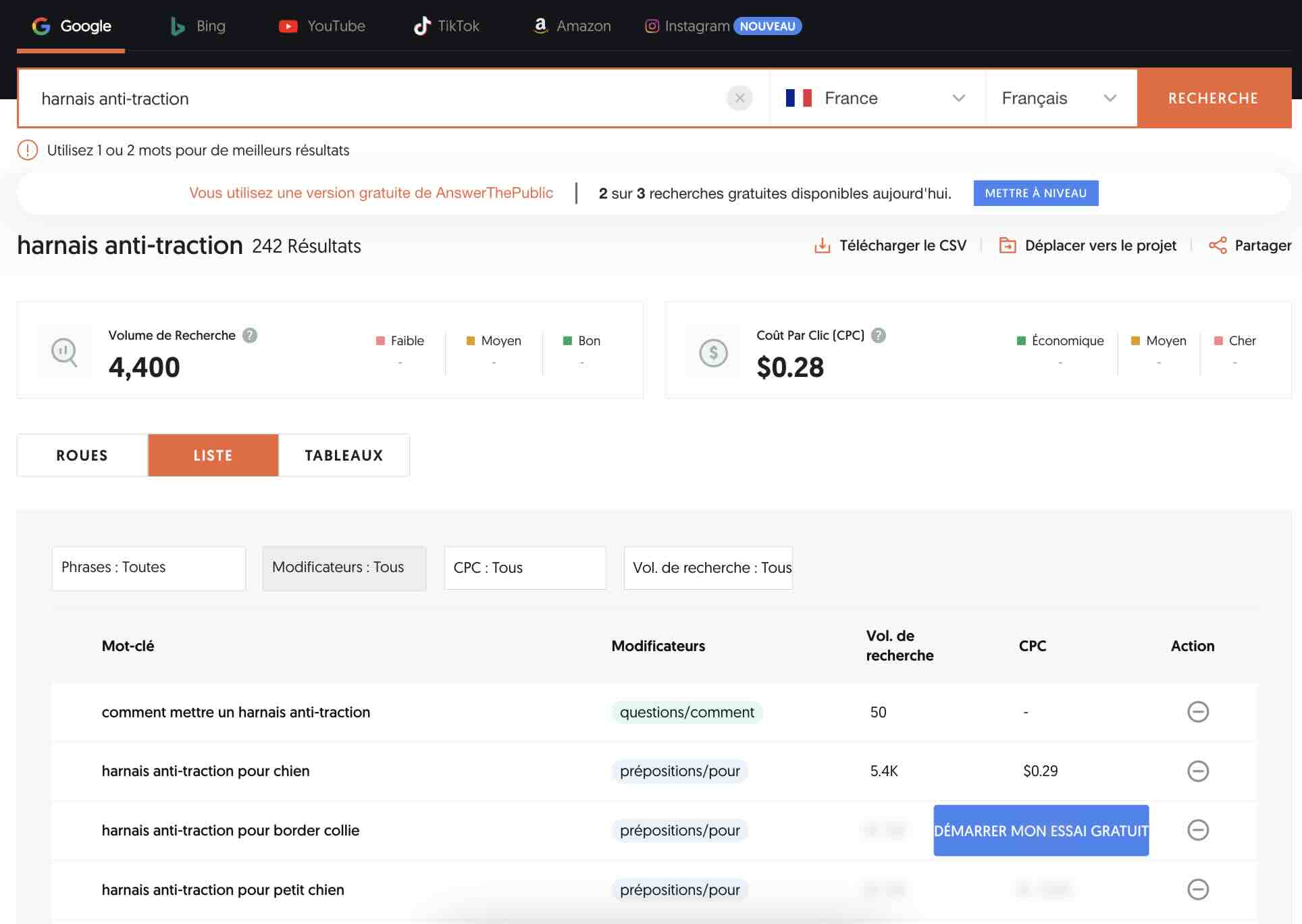This screenshot has width=1302, height=924.
Task: Click the orange RECHERCHE button
Action: point(1214,99)
